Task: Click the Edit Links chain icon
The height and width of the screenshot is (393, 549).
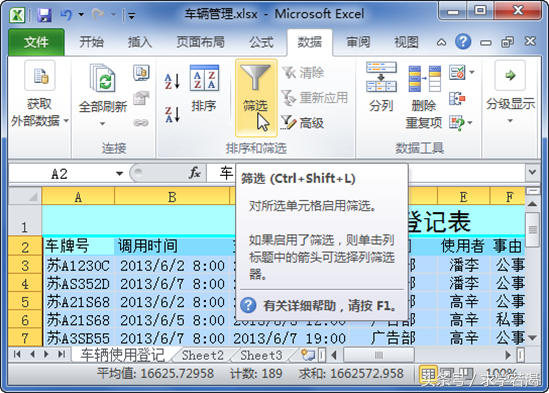Action: (141, 123)
